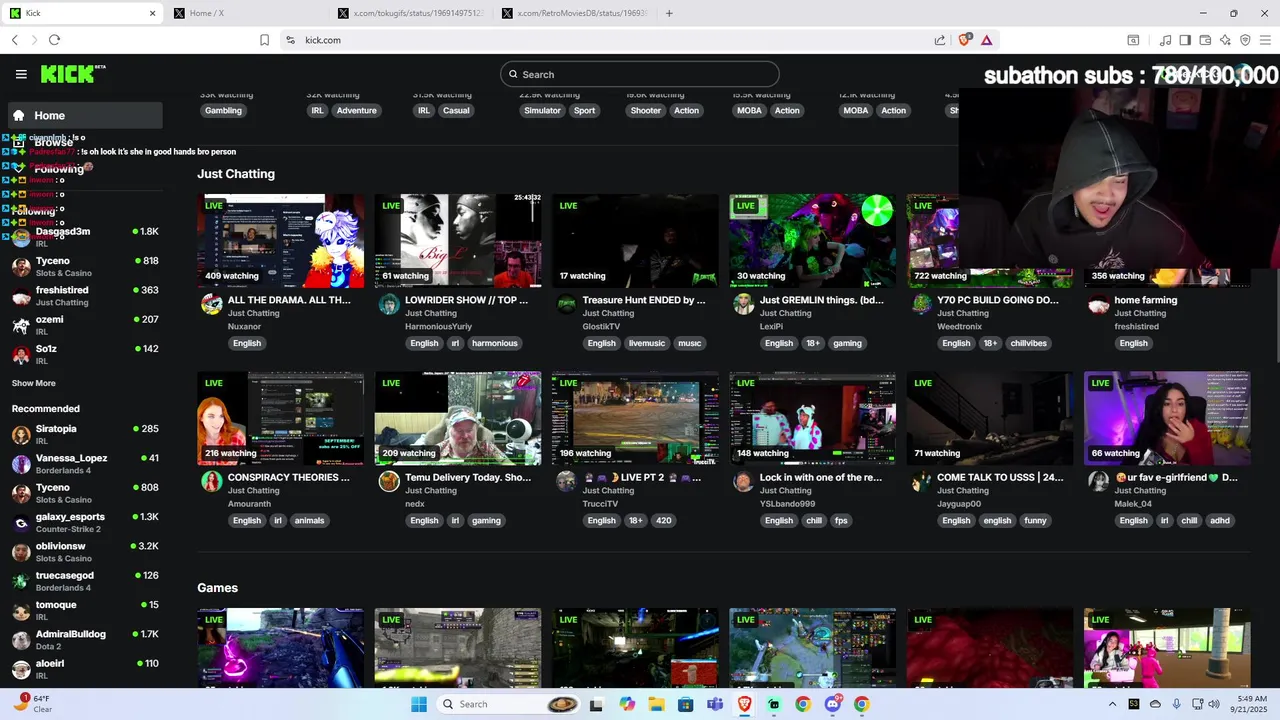Click the Just Chatting section heading

point(236,174)
